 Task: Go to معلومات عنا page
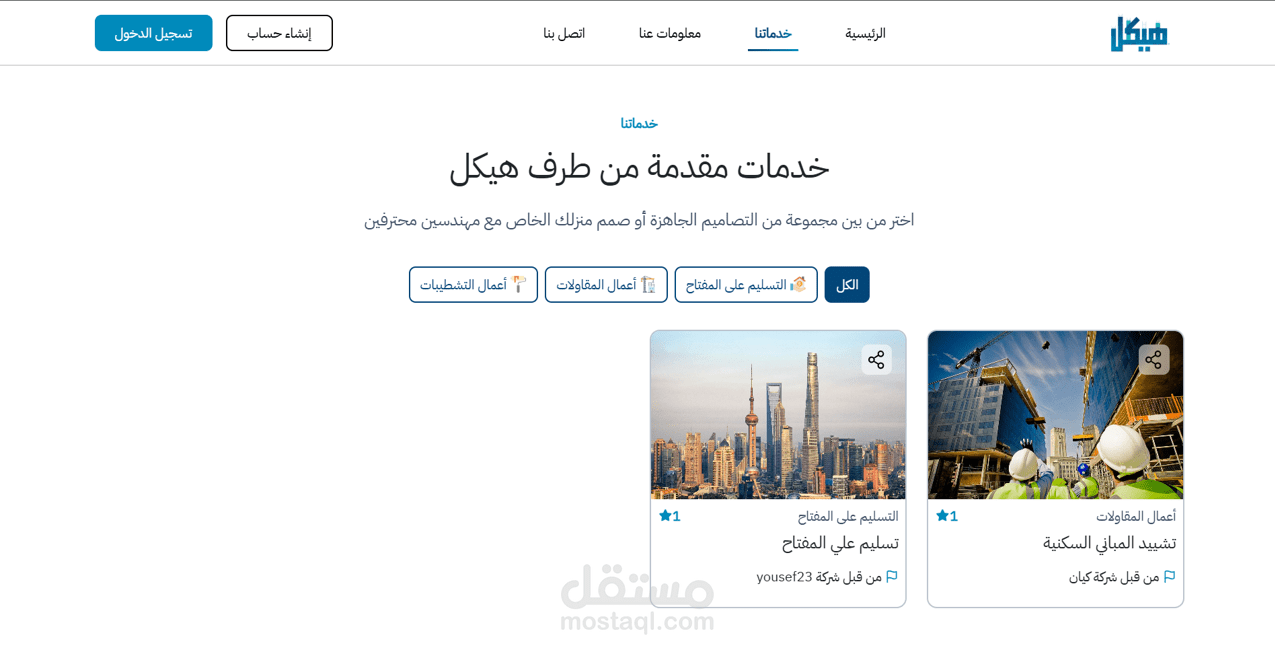670,33
